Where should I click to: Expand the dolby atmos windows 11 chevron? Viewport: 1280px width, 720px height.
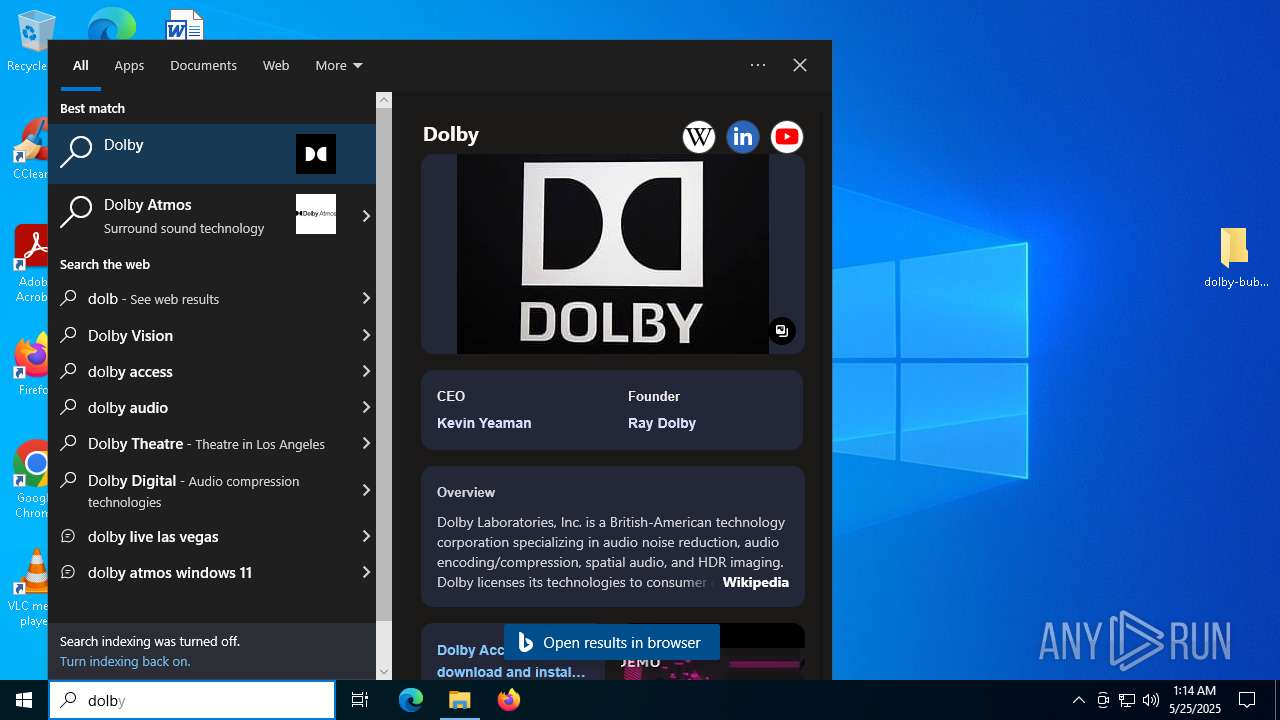click(x=366, y=572)
